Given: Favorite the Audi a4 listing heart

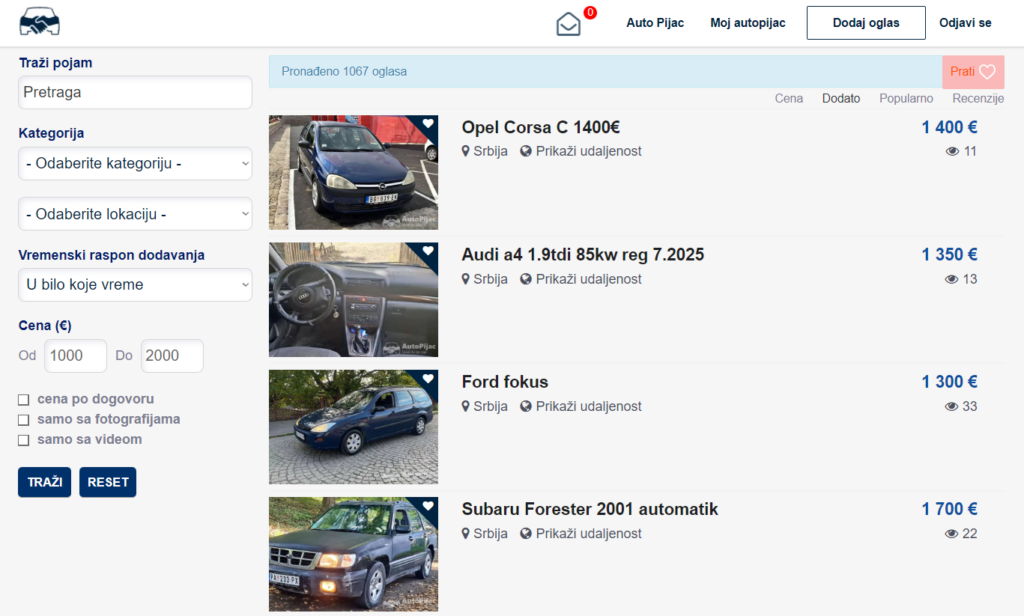Looking at the screenshot, I should [428, 251].
